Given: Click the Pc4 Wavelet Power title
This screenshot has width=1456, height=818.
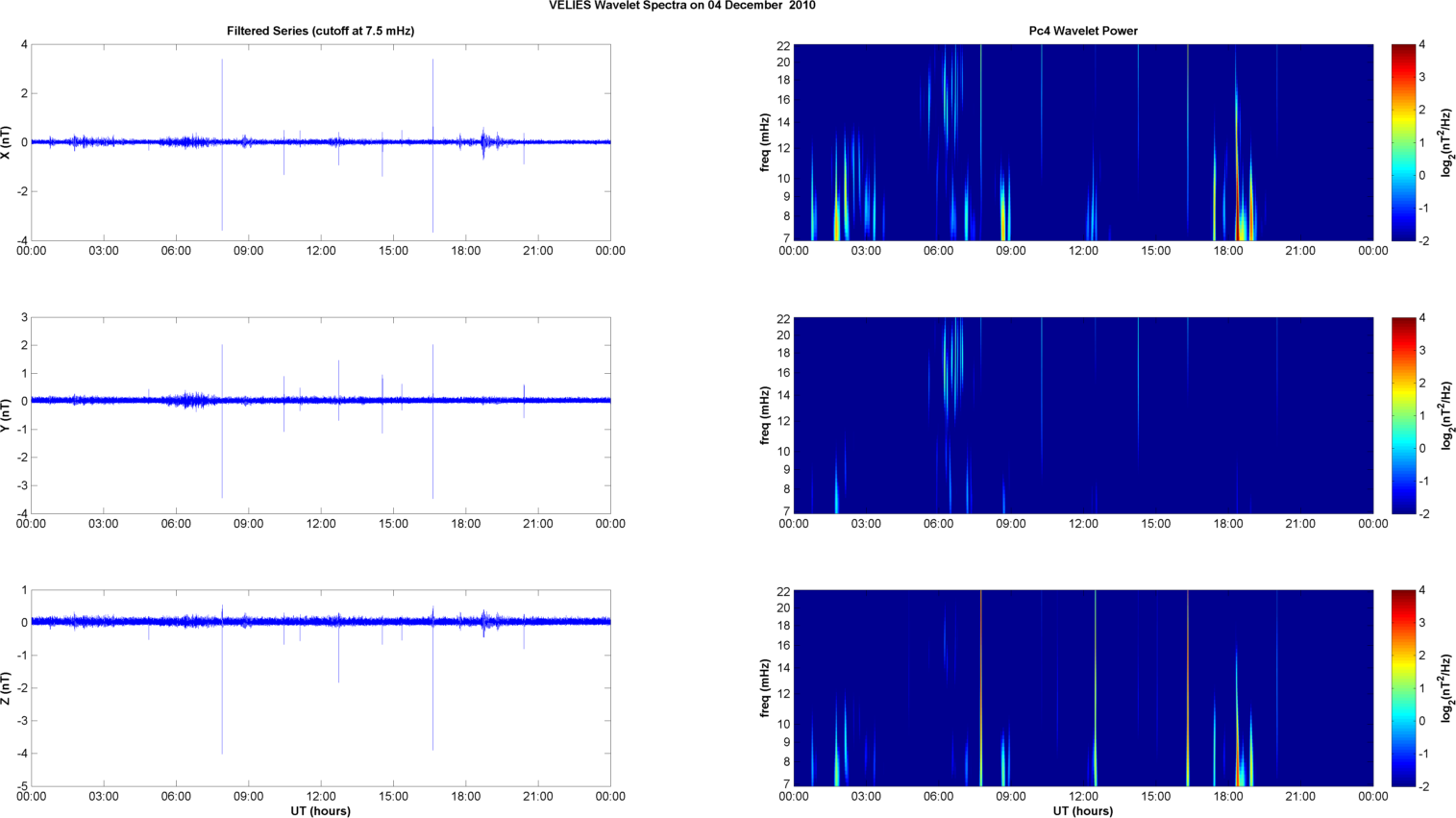Looking at the screenshot, I should (x=1082, y=31).
